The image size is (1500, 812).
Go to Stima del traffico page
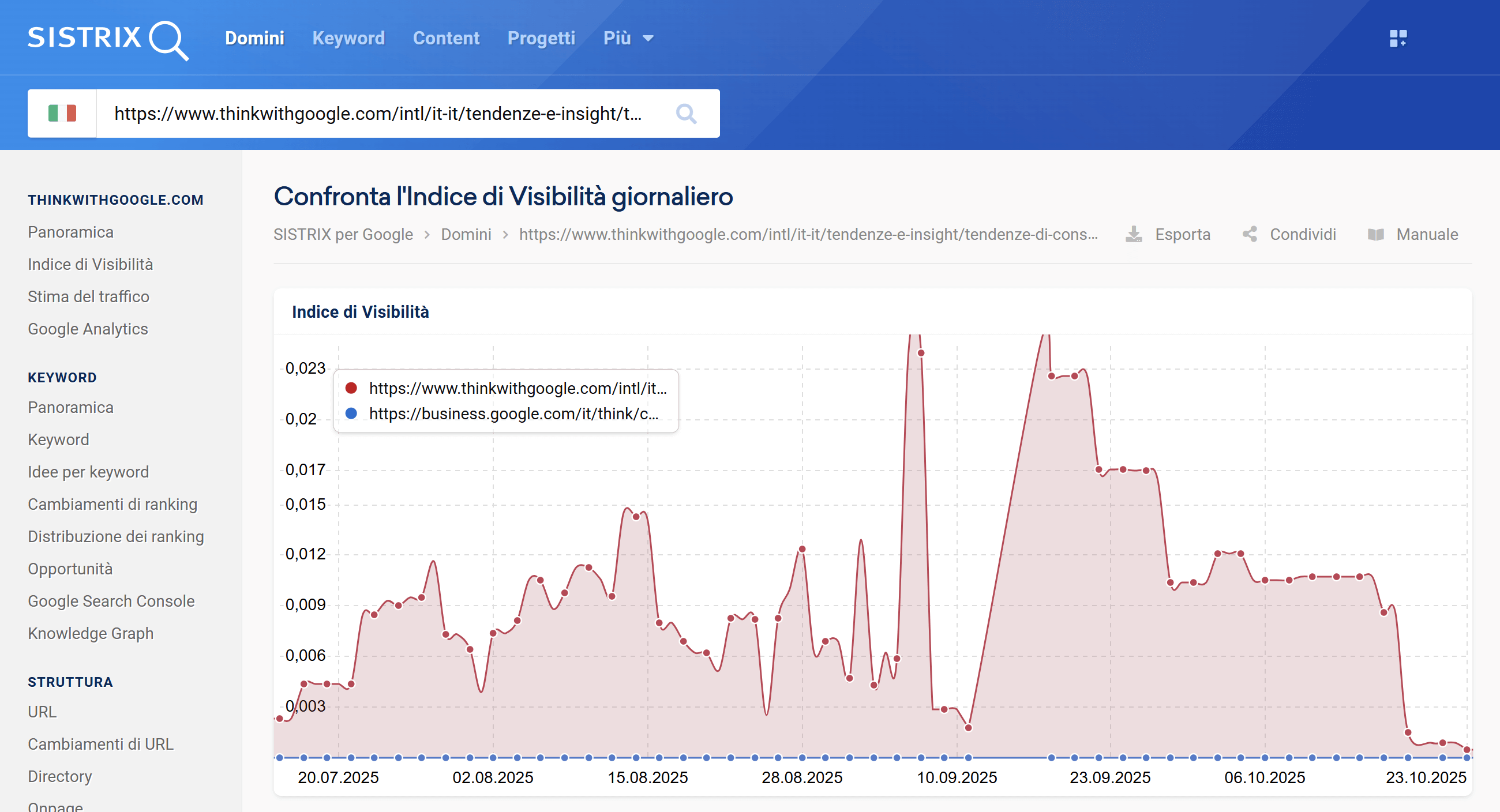coord(88,296)
